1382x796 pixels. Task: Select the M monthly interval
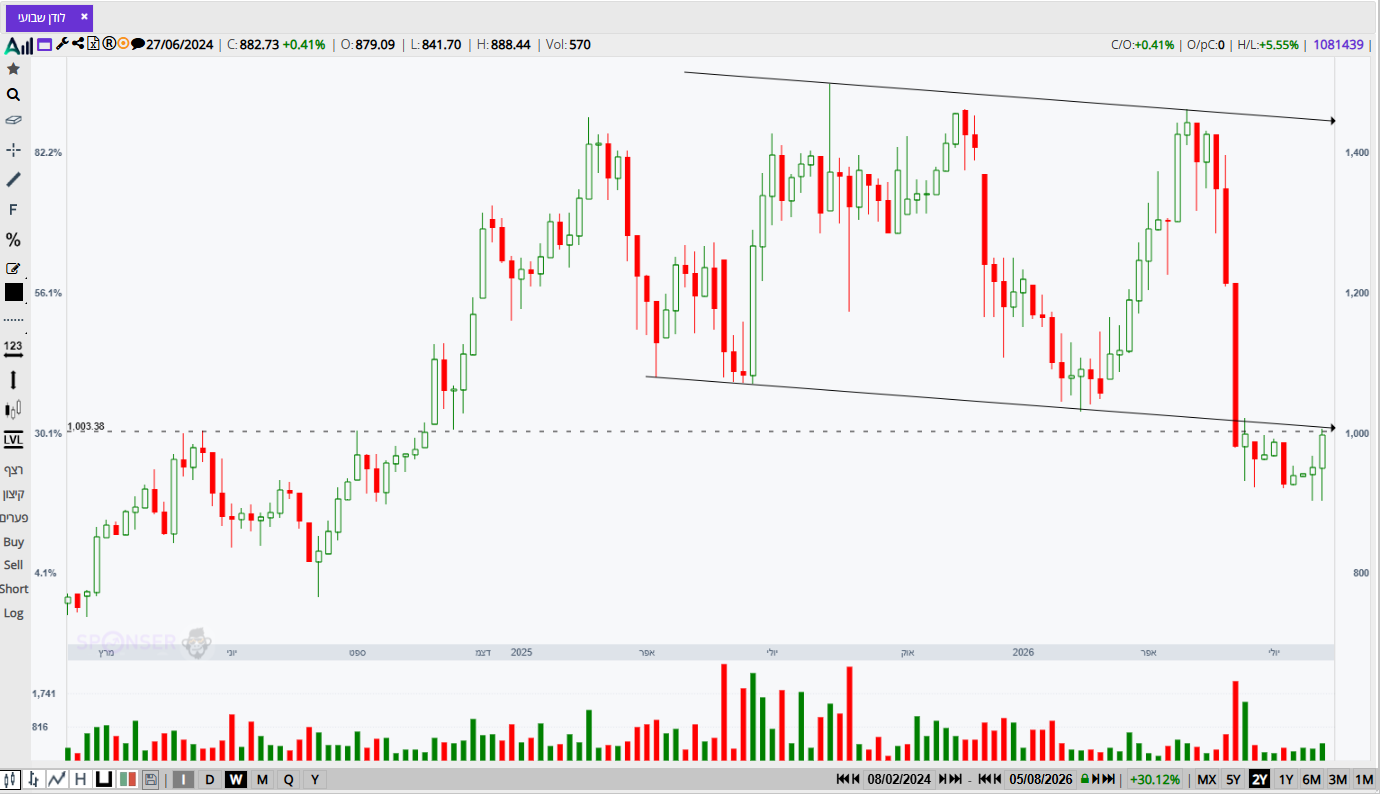[262, 779]
